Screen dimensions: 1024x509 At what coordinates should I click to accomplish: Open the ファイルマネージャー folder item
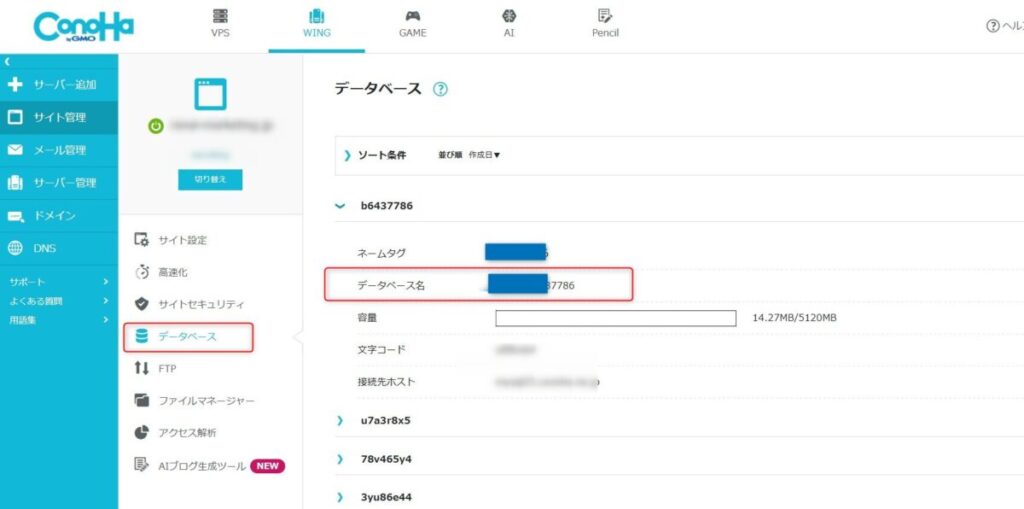206,401
